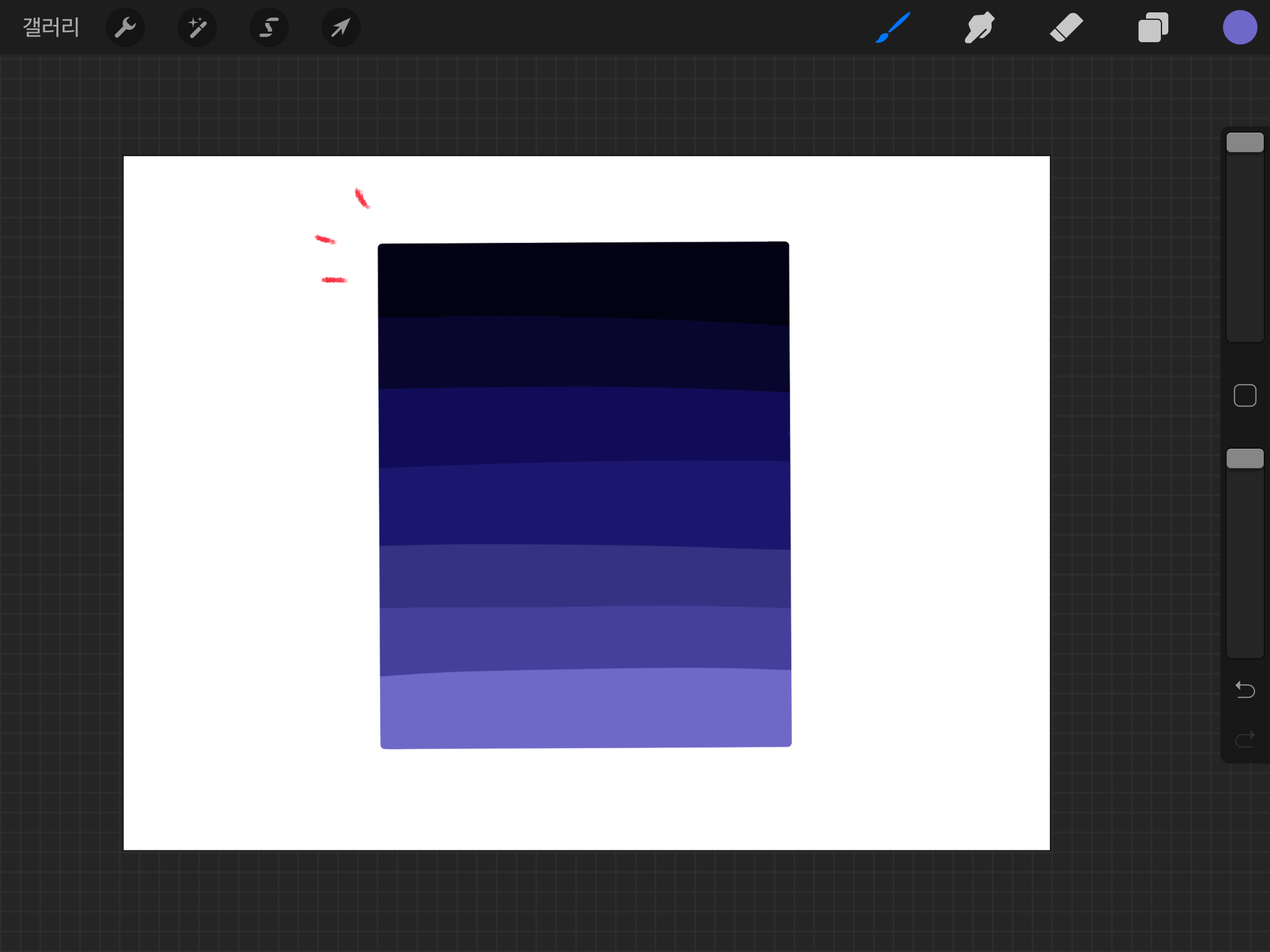Select the Paint brush tool
Viewport: 1270px width, 952px height.
893,27
